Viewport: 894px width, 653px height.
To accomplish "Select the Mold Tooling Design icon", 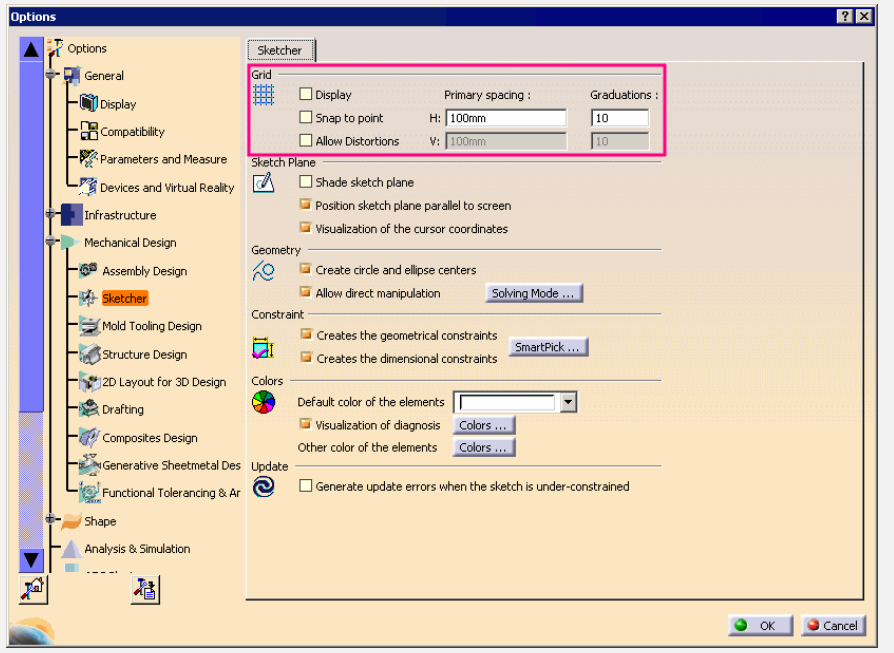I will (x=88, y=326).
